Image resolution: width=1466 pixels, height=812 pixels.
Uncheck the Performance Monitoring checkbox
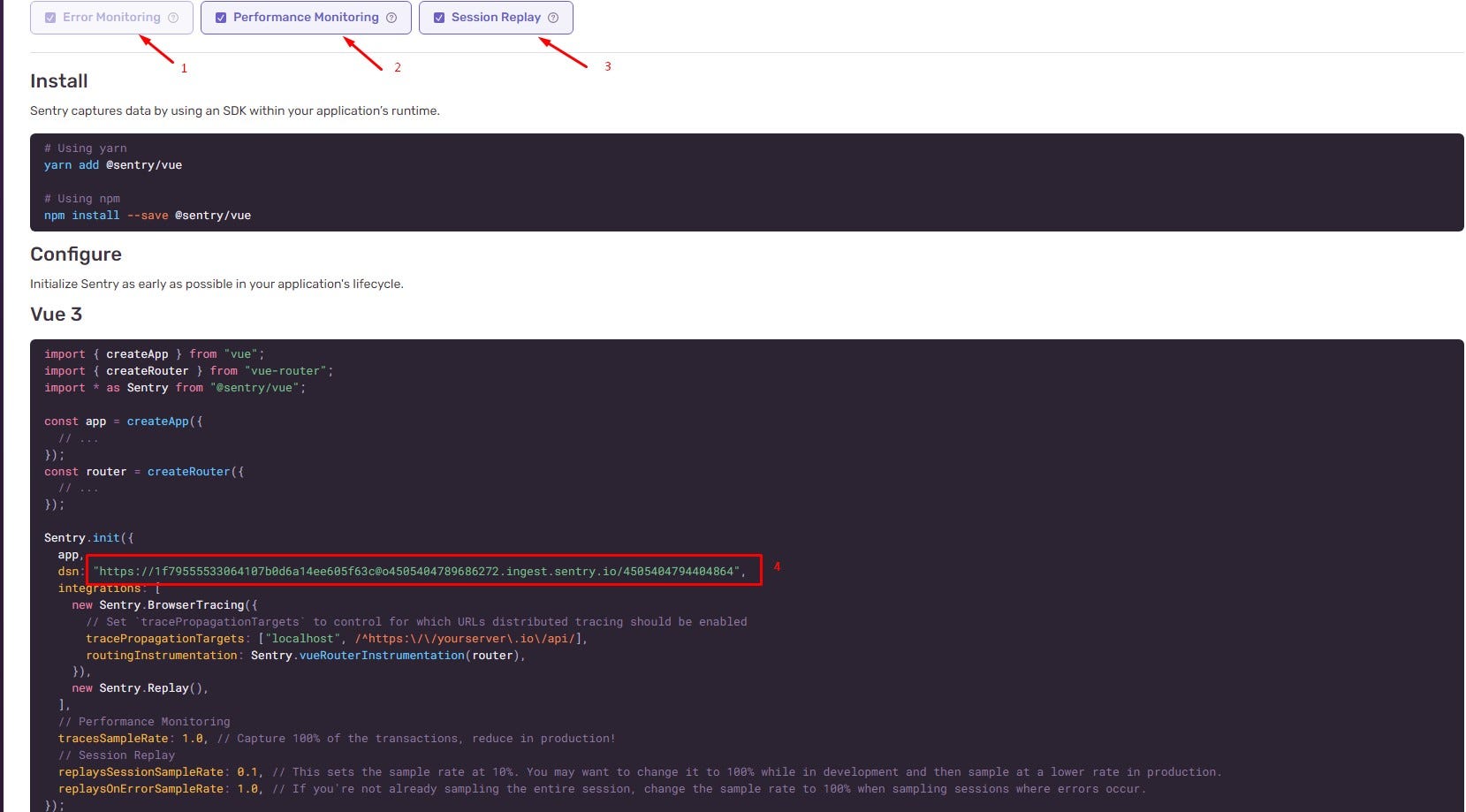pos(221,18)
